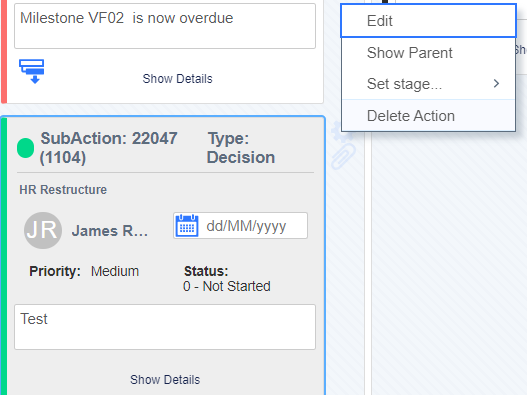Click the Medium priority value
527x395 pixels.
click(115, 271)
